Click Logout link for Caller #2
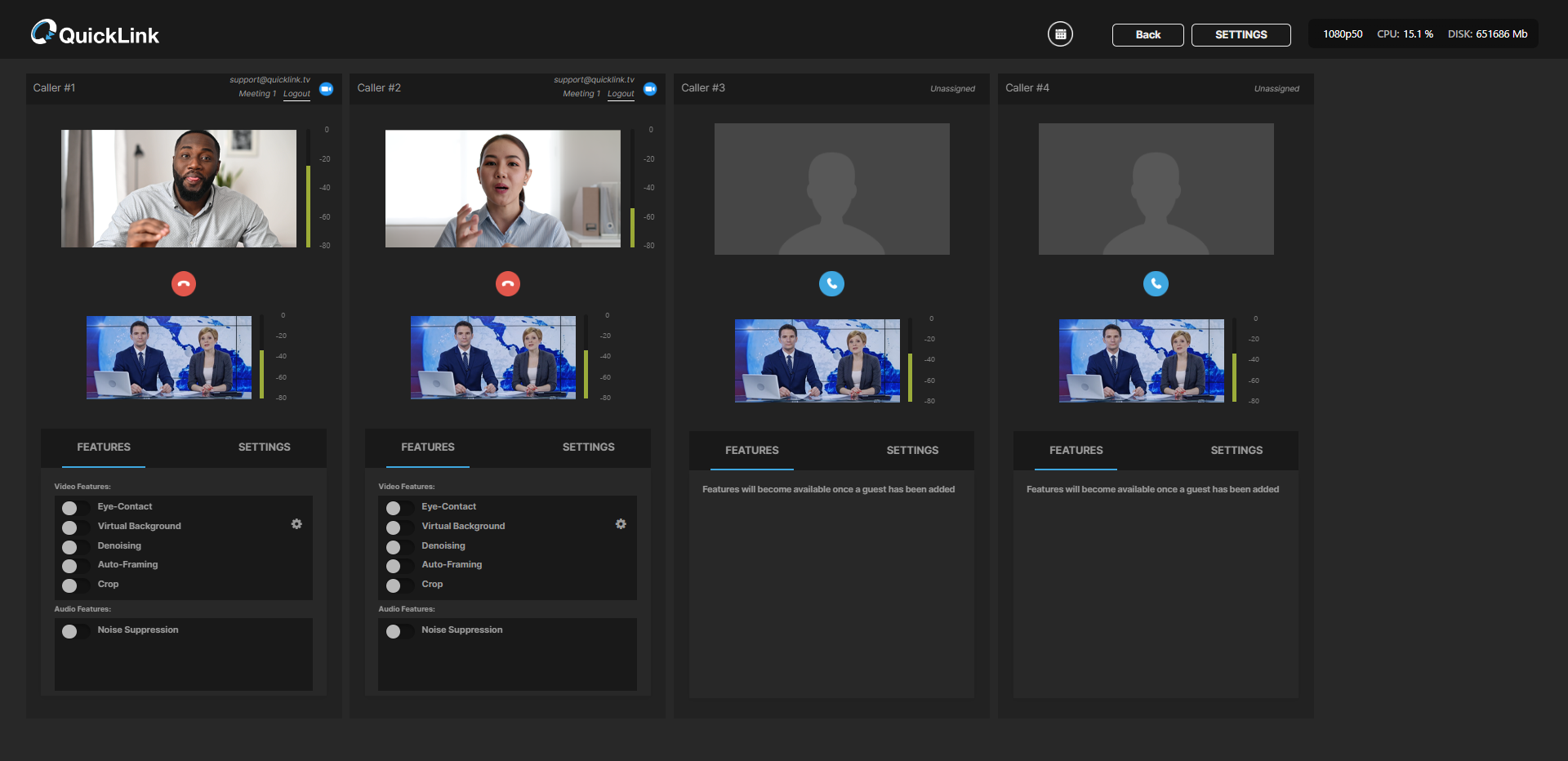The width and height of the screenshot is (1568, 761). (621, 94)
